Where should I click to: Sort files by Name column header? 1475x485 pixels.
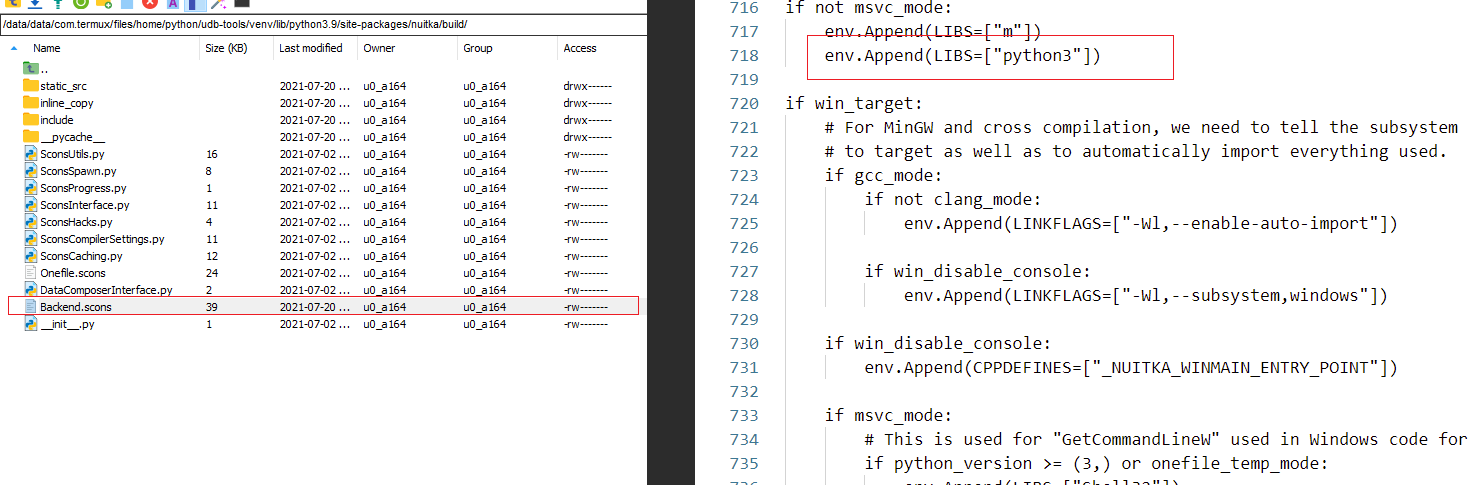pos(47,48)
